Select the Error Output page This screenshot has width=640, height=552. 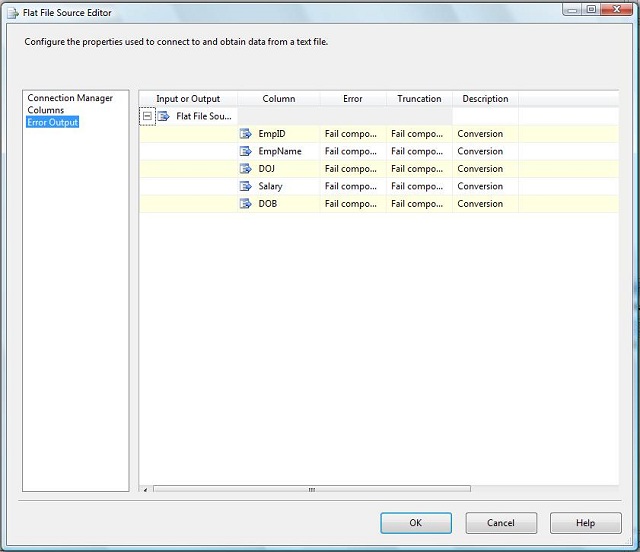(52, 122)
